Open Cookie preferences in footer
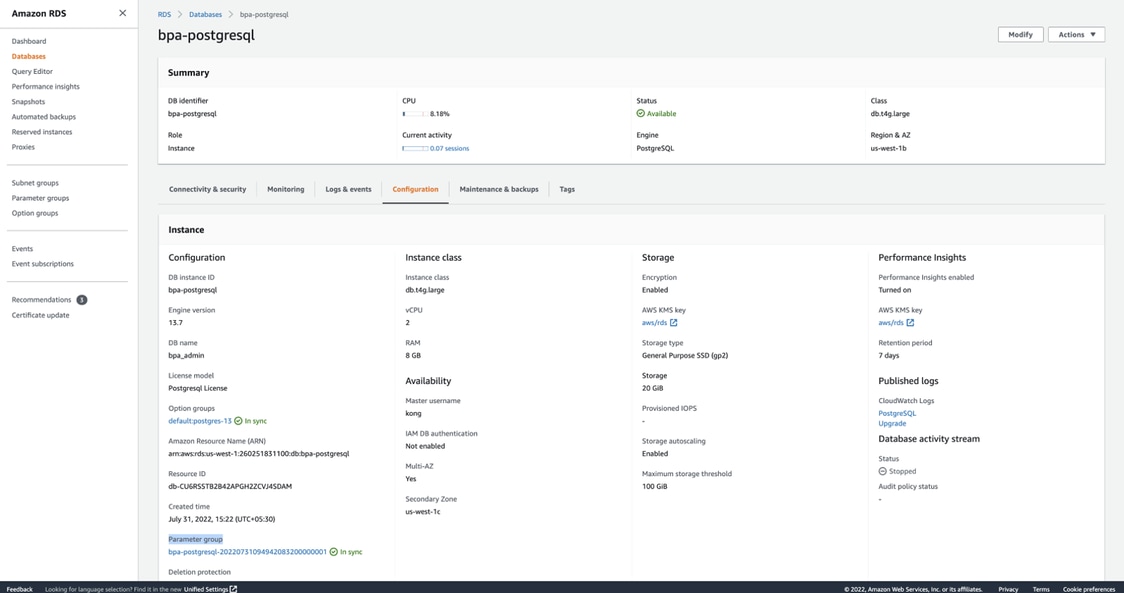 click(x=1089, y=589)
